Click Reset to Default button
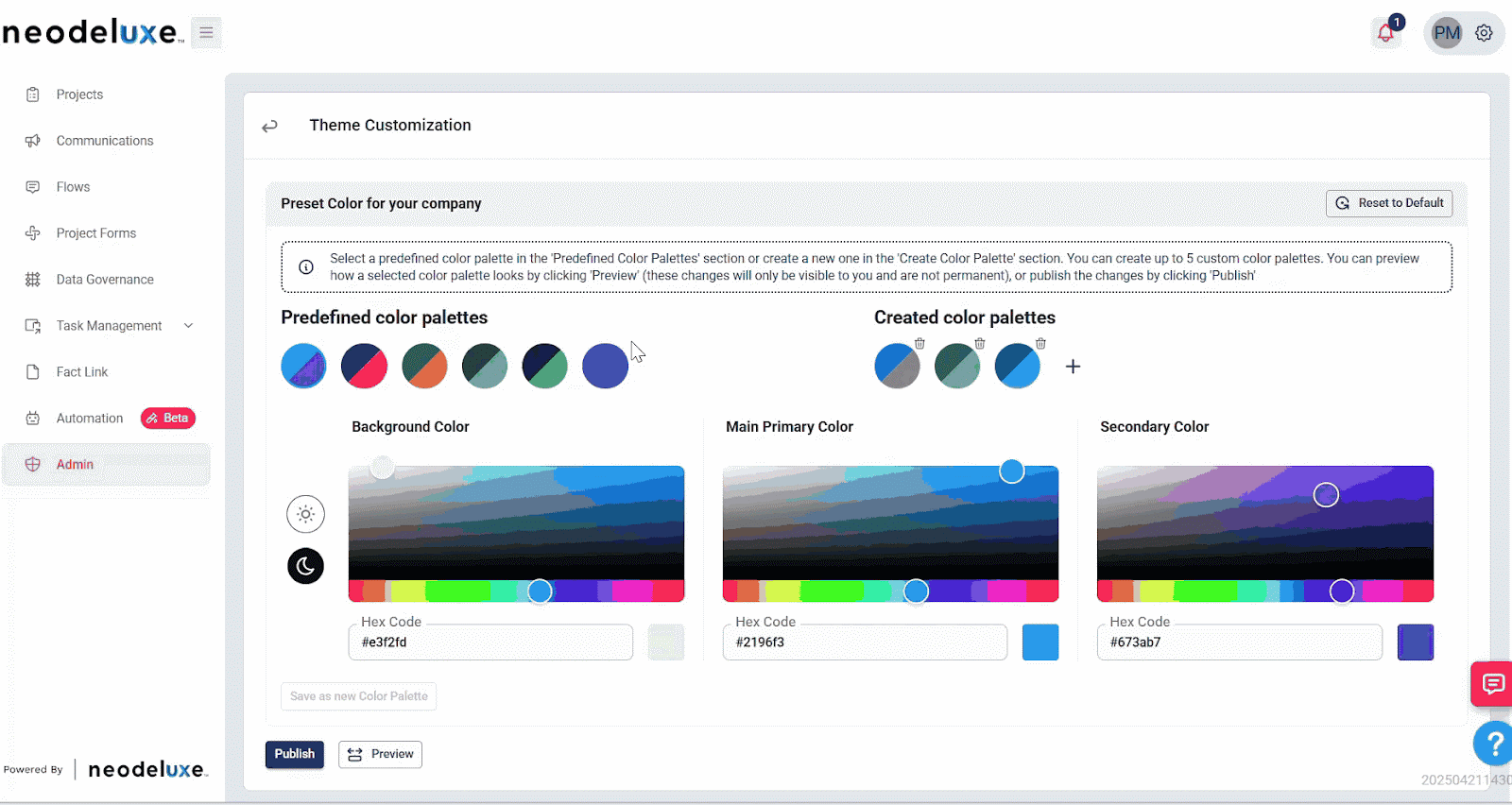 click(1389, 203)
